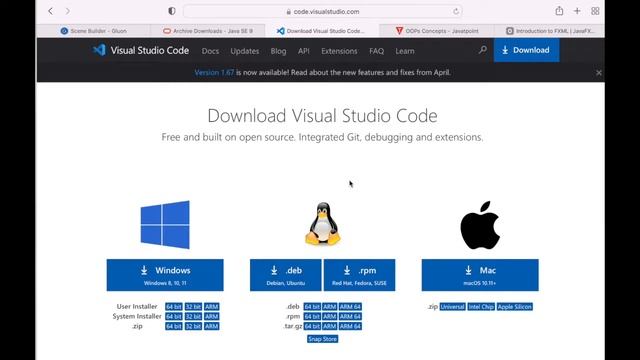Viewport: 640px width, 360px height.
Task: Select Linux .tar.gz ARM 64
Action: coord(350,326)
